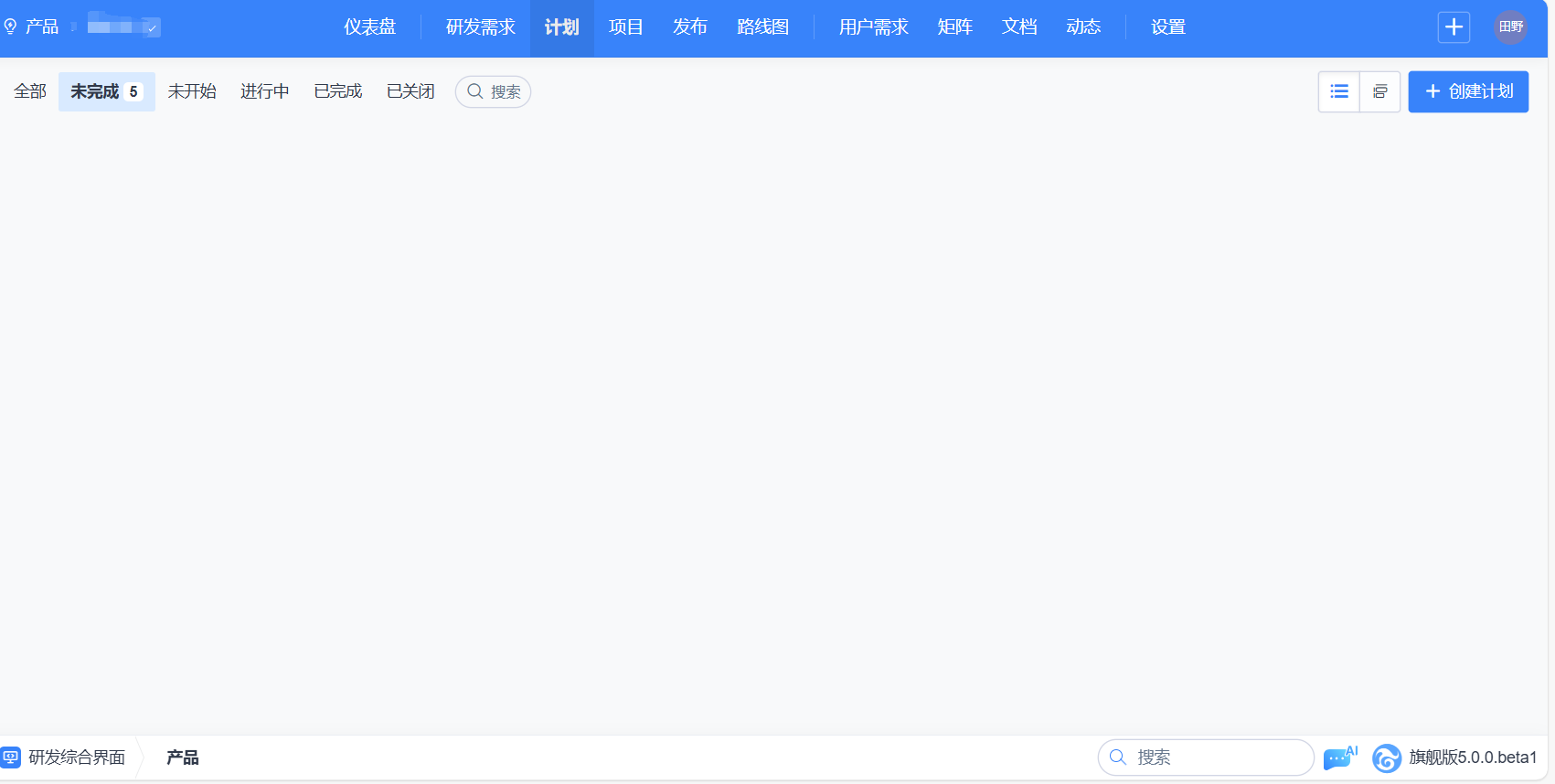The width and height of the screenshot is (1555, 784).
Task: Open the AI chat assistant icon
Action: pyautogui.click(x=1340, y=758)
